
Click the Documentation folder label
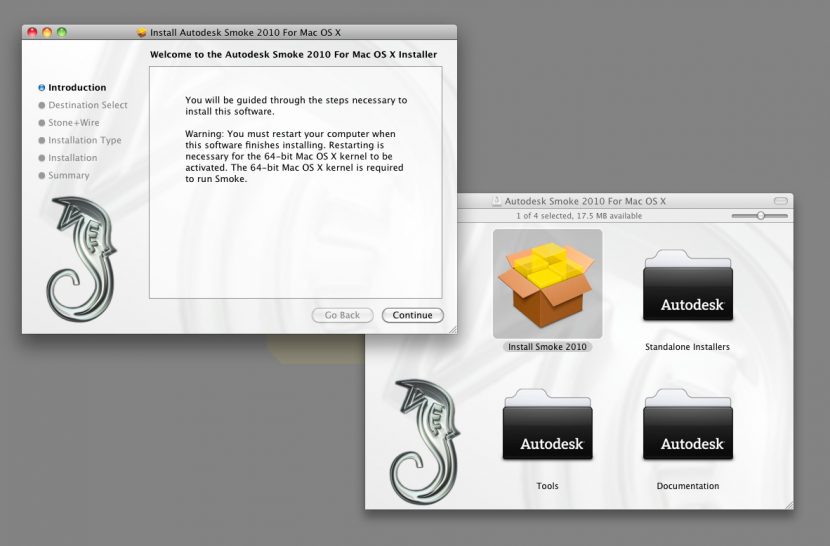click(x=688, y=486)
